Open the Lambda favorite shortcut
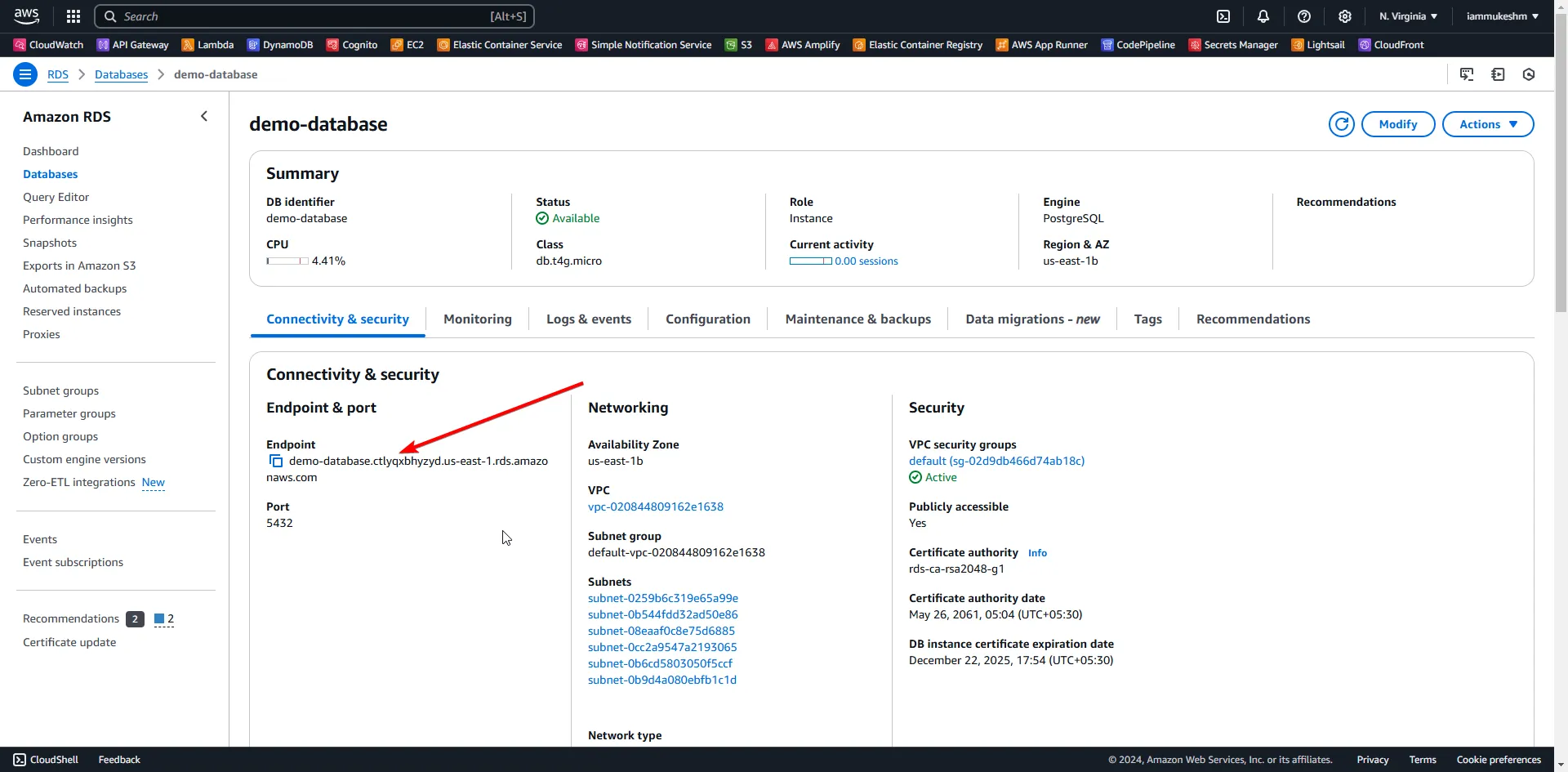This screenshot has height=772, width=1568. coord(207,45)
